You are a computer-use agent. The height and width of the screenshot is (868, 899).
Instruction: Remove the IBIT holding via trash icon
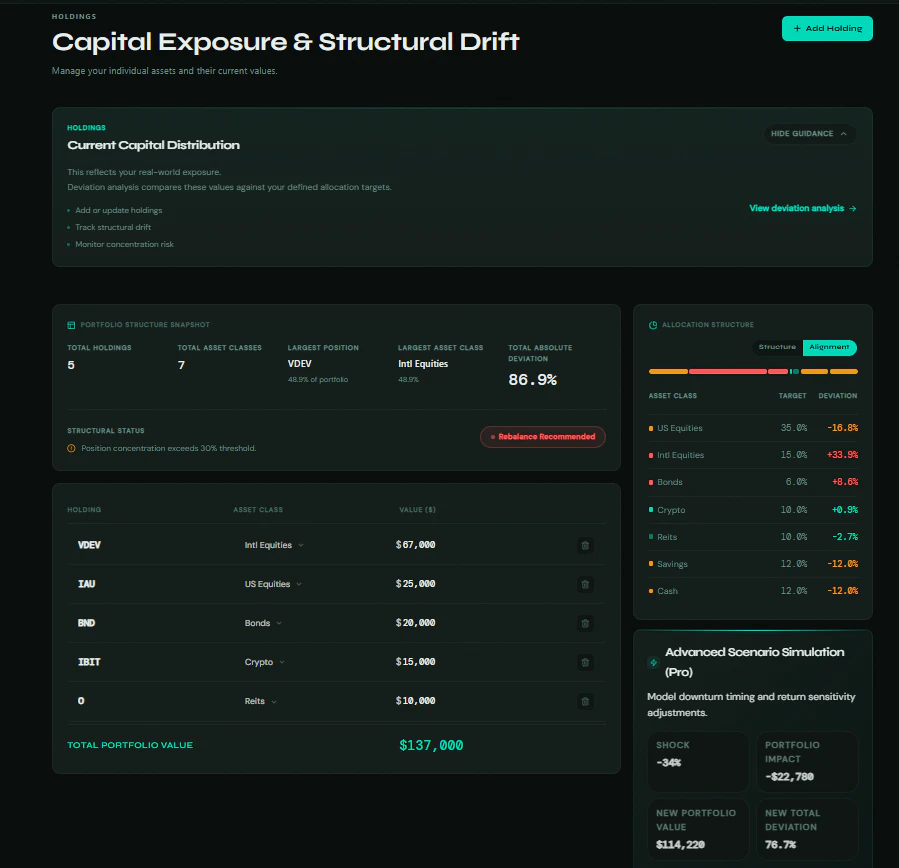(585, 662)
